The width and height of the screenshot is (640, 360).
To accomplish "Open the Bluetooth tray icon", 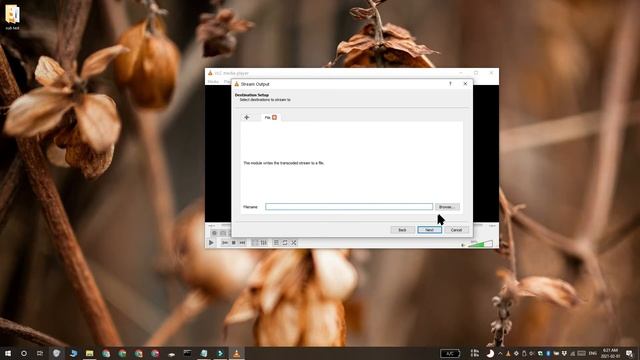I will 548,353.
